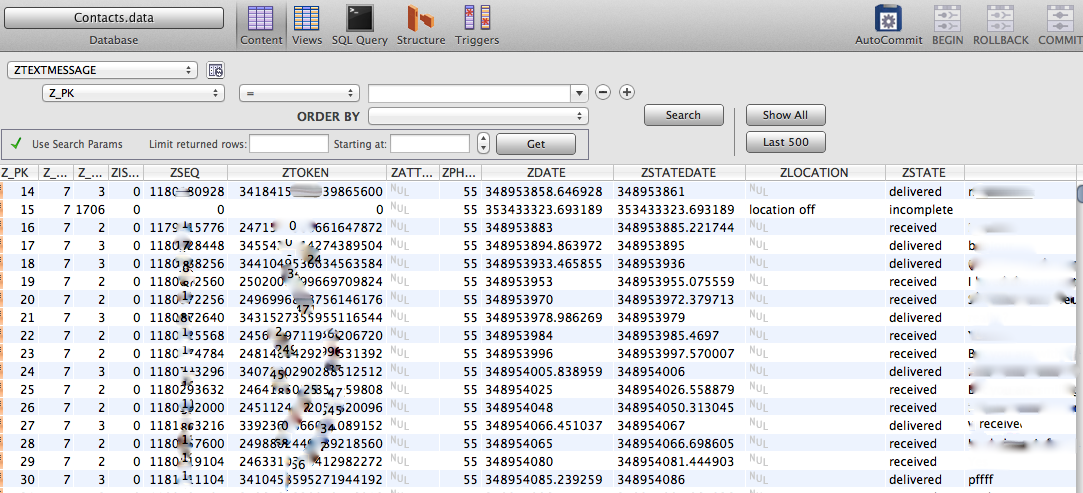Toggle the Use Search Params checkmark

pos(16,144)
